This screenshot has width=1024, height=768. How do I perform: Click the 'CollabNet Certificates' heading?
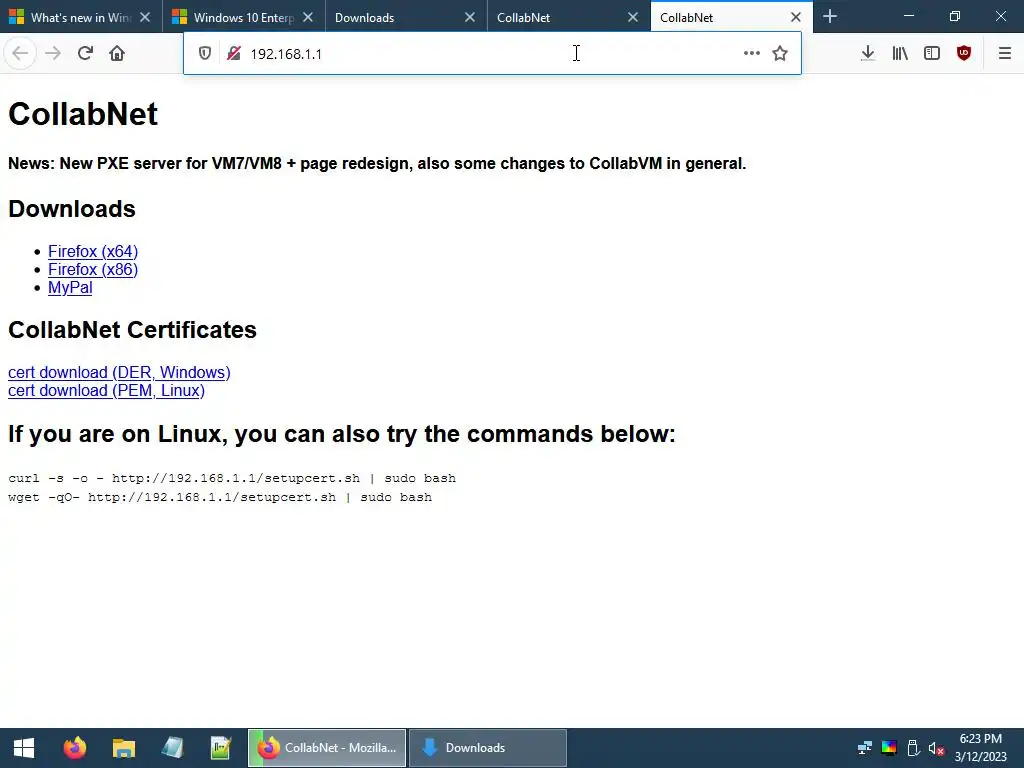132,330
